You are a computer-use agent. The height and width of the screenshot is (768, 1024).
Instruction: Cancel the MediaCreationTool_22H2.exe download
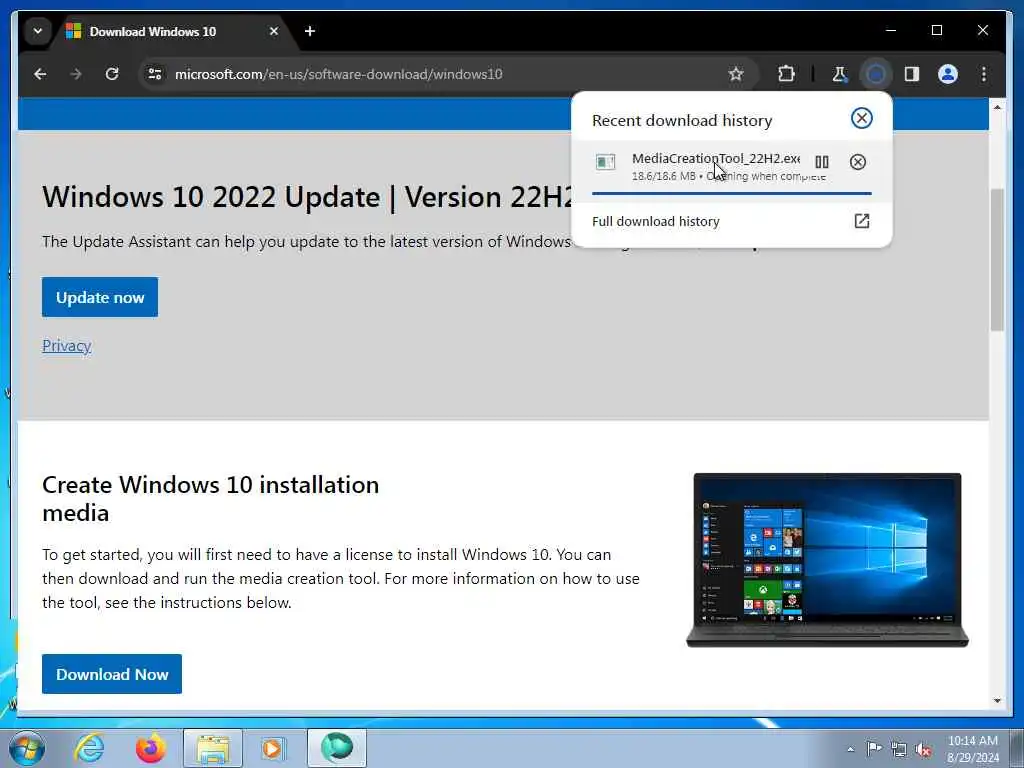point(857,162)
